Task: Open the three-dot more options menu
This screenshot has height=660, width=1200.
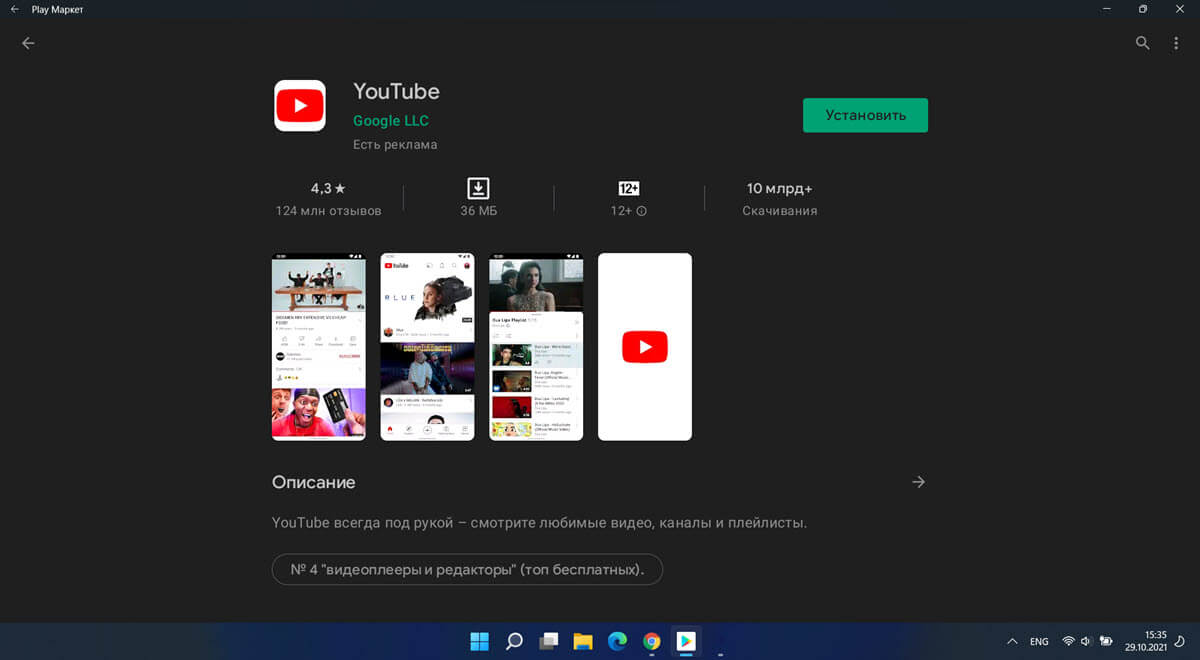Action: click(1176, 43)
